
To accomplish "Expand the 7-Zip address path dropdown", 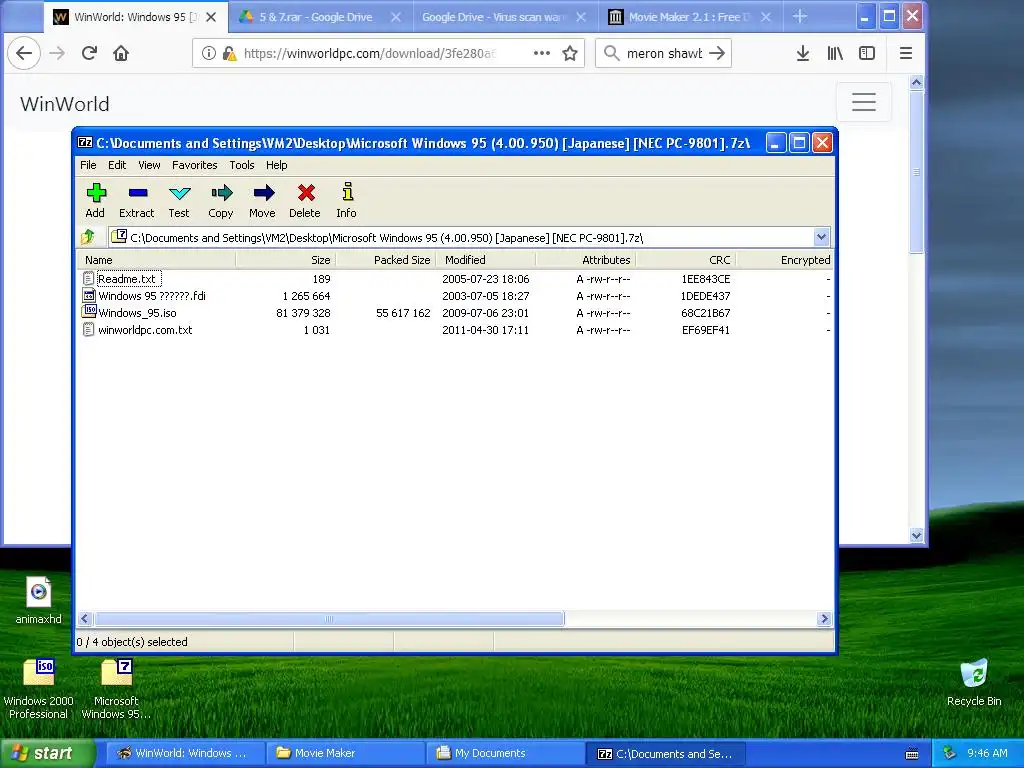I will pyautogui.click(x=822, y=237).
